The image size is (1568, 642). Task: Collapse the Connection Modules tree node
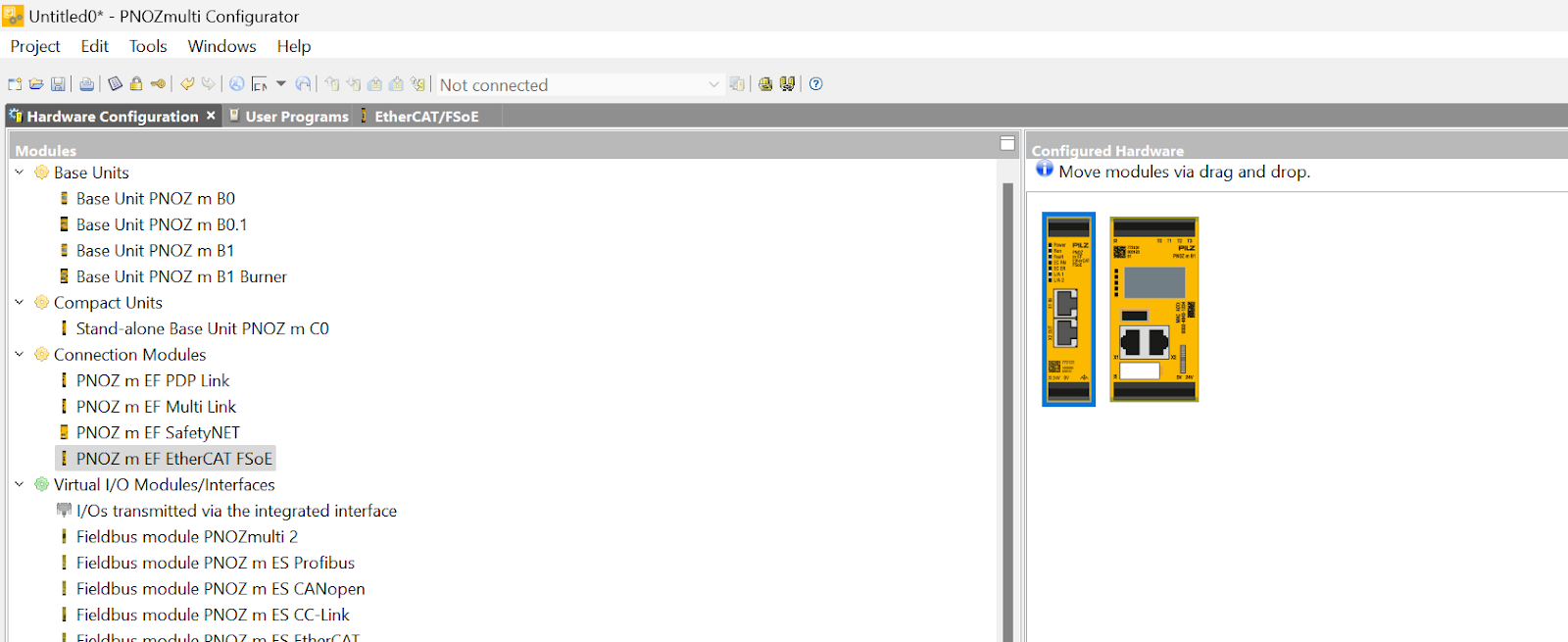point(19,355)
